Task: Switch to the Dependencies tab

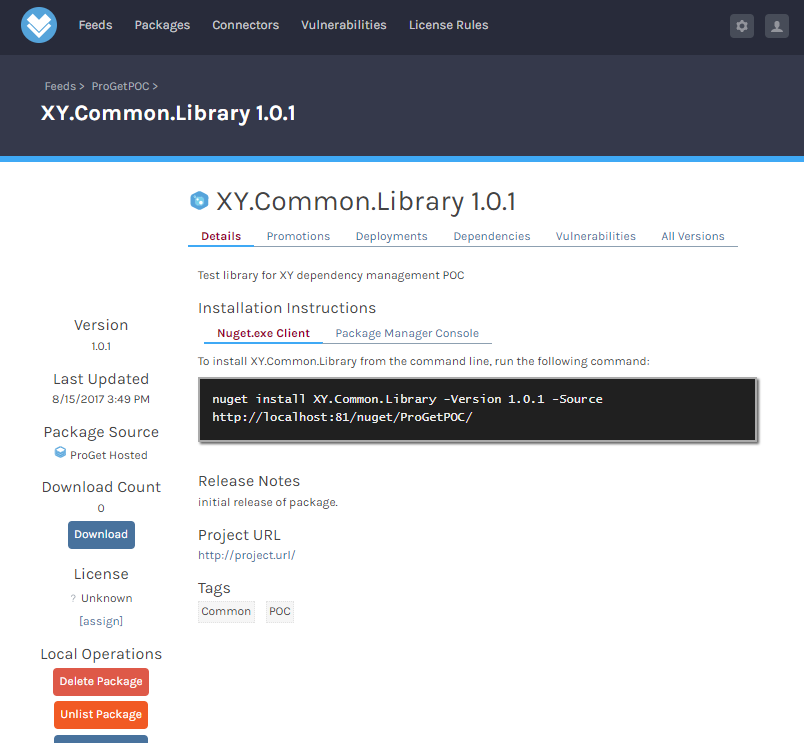Action: 491,236
